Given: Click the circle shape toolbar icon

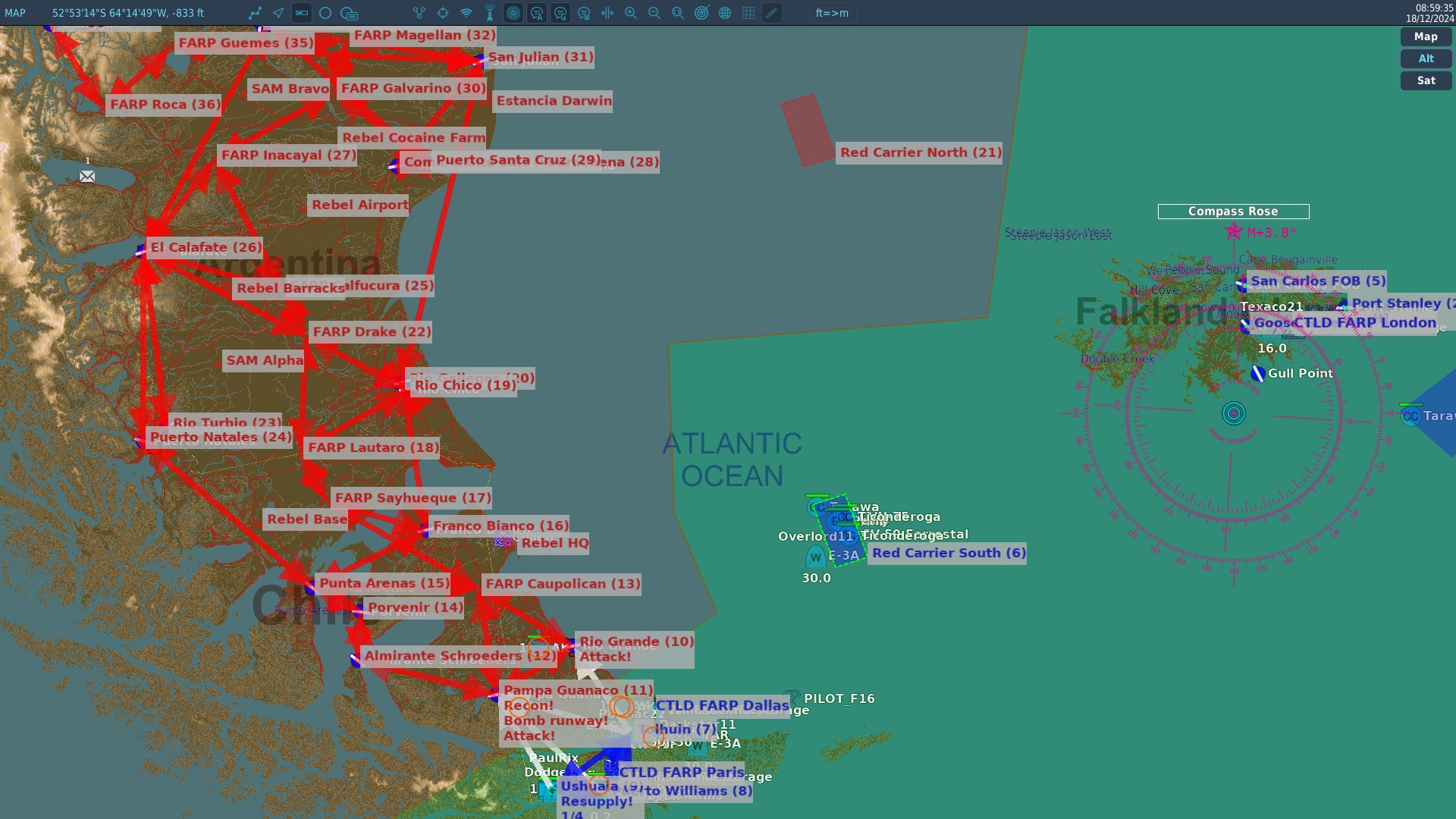Looking at the screenshot, I should click(325, 13).
